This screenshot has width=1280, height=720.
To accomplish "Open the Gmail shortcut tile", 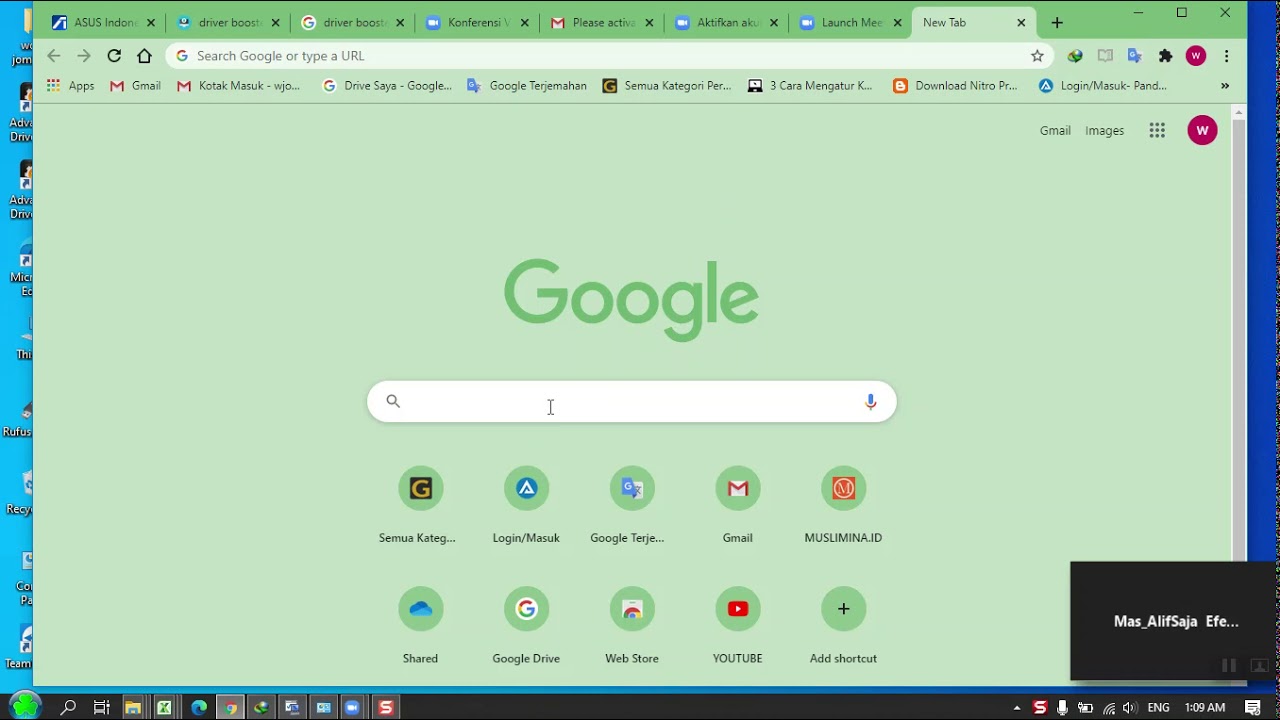I will (x=737, y=505).
